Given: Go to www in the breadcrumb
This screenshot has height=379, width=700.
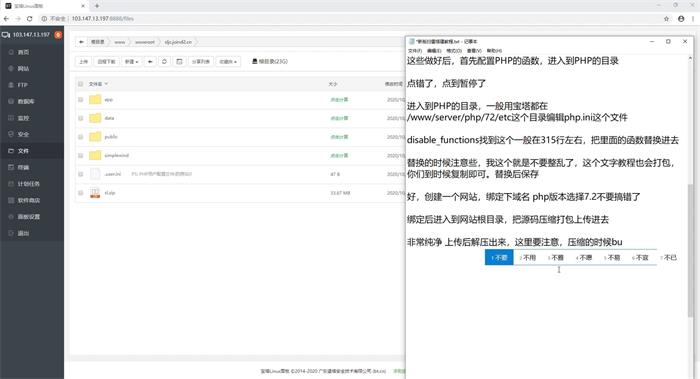Looking at the screenshot, I should coord(120,42).
